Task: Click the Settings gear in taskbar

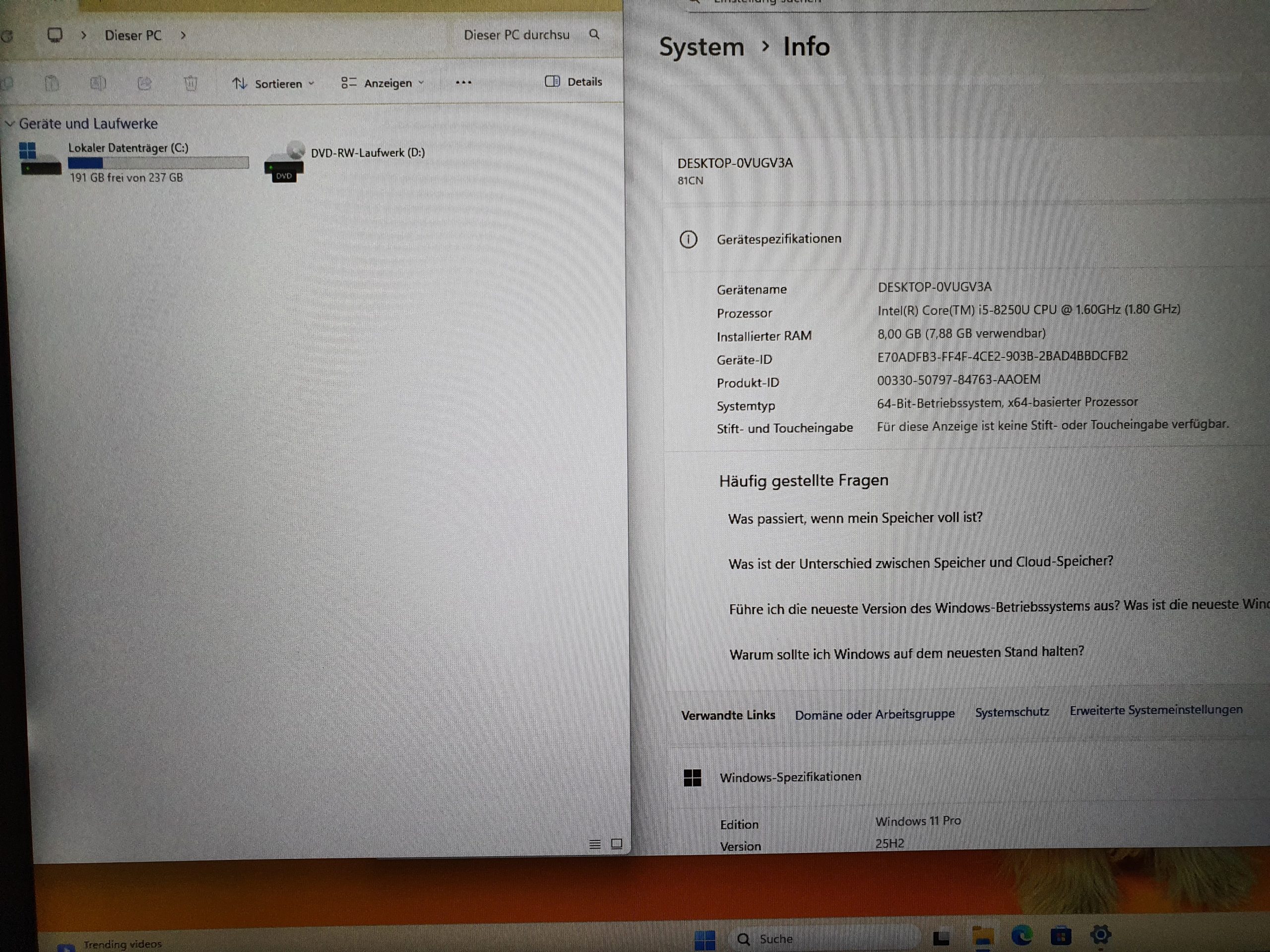Action: (1100, 935)
